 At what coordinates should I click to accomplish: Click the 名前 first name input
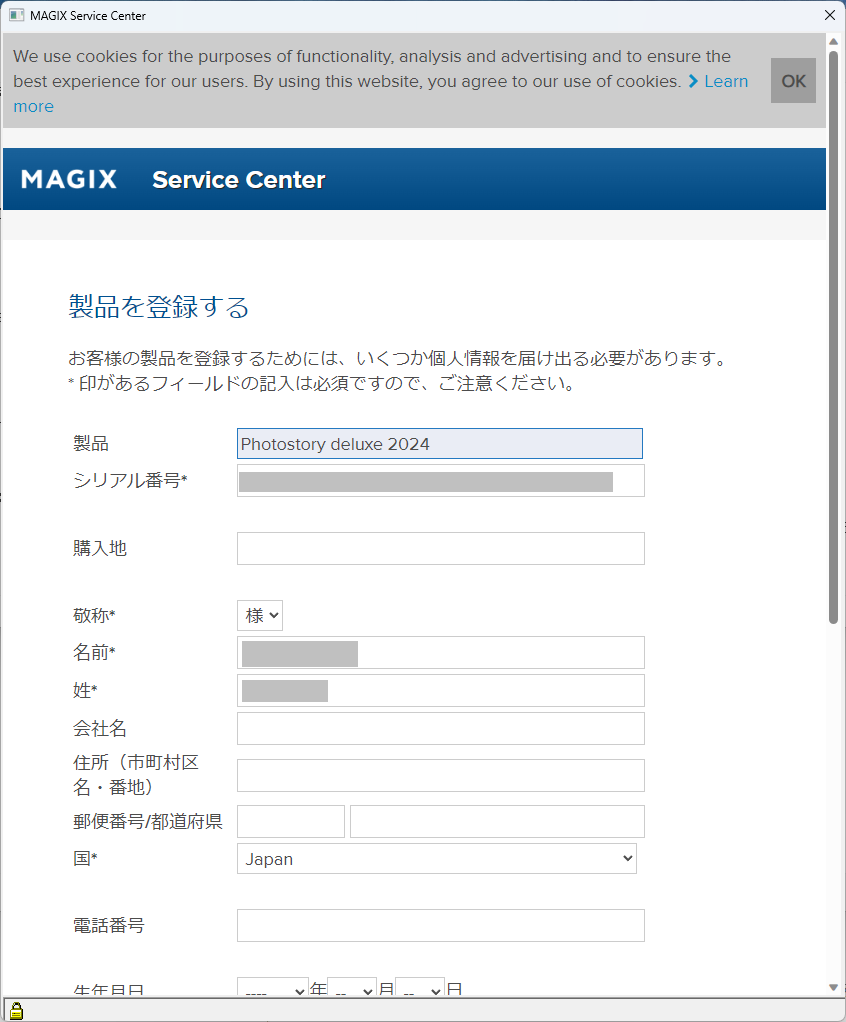pyautogui.click(x=441, y=653)
